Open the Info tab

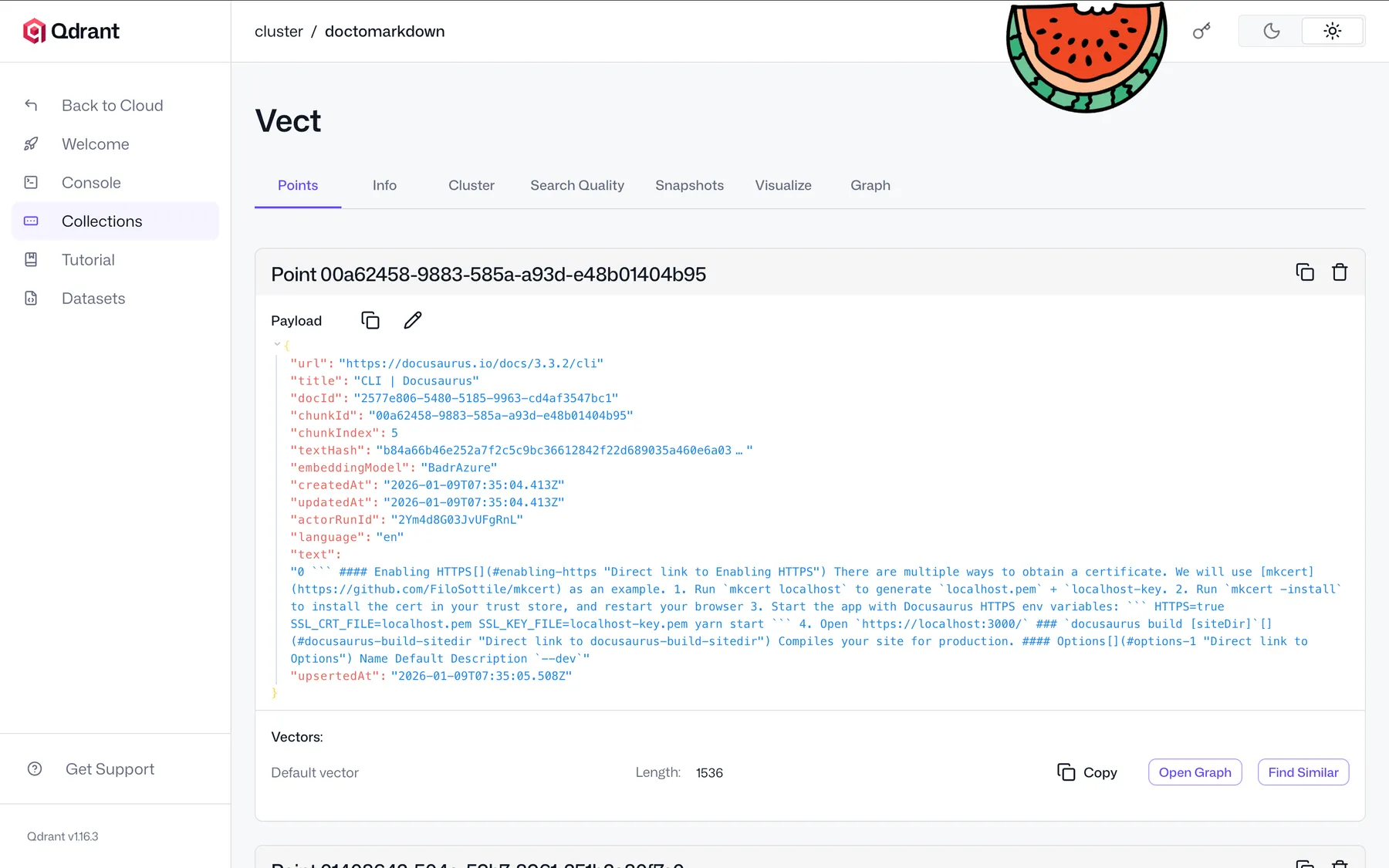pos(384,185)
